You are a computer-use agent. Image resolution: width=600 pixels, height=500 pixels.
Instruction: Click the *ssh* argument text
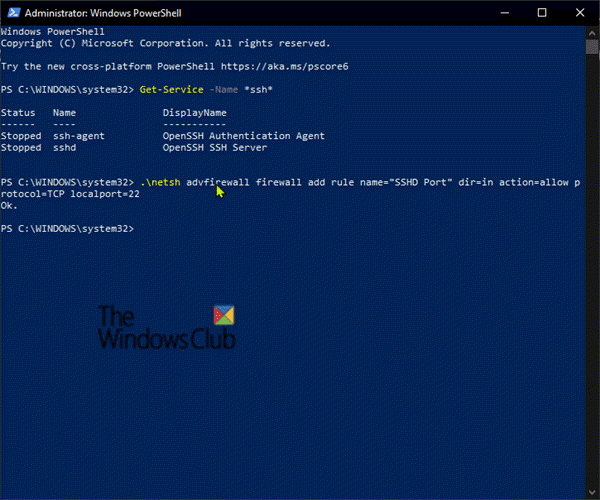tap(258, 90)
